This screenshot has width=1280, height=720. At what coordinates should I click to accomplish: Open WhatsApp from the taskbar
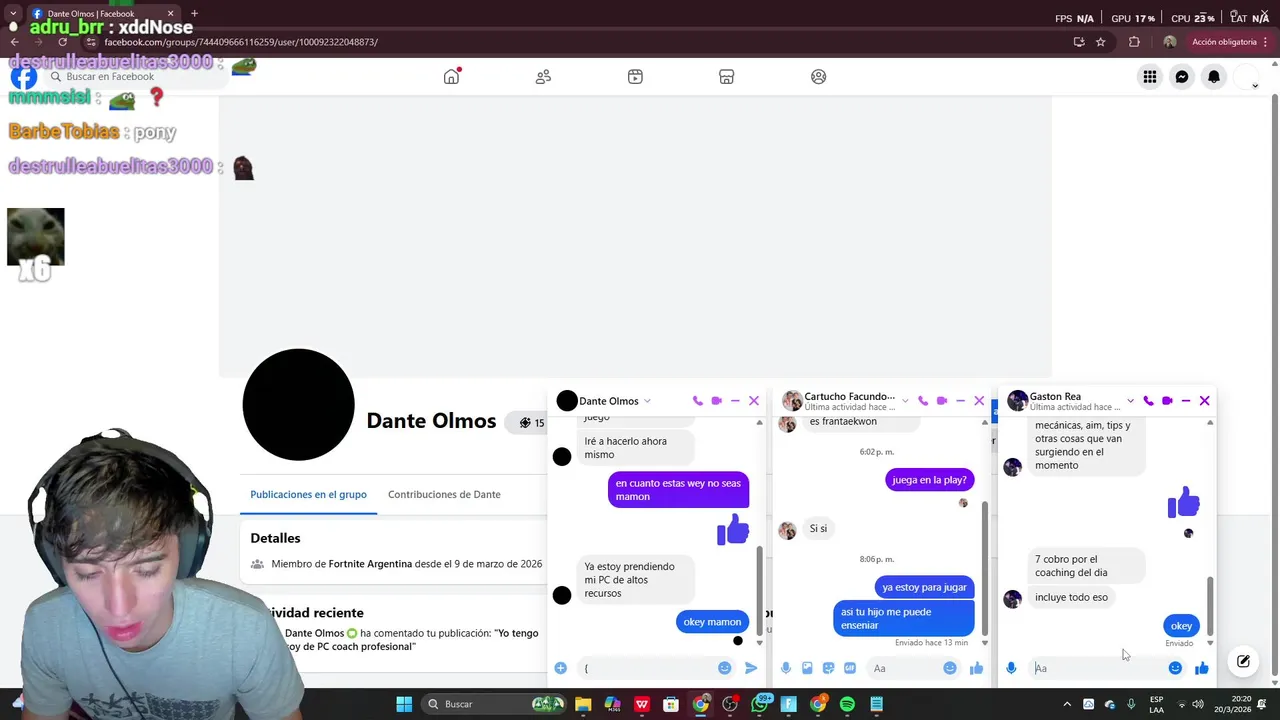(760, 704)
